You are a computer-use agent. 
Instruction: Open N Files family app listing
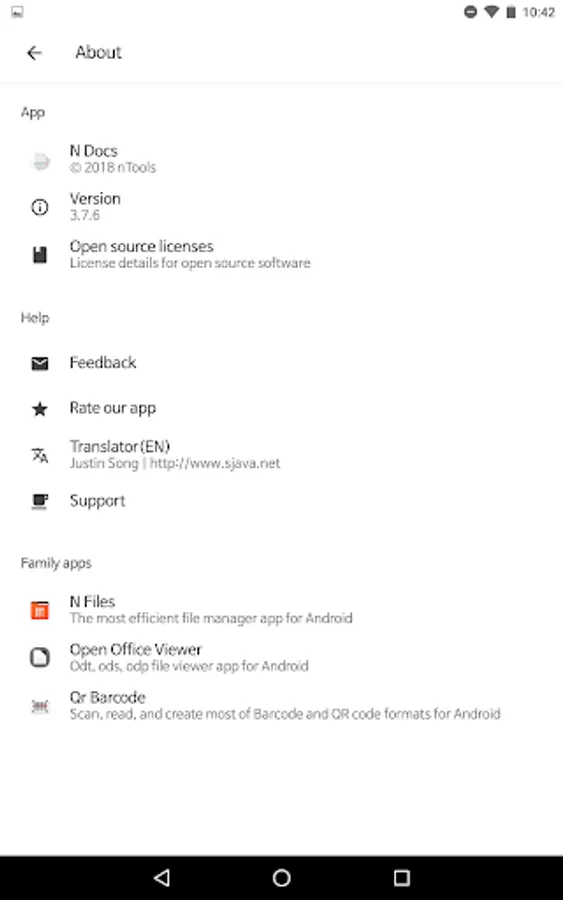click(281, 610)
